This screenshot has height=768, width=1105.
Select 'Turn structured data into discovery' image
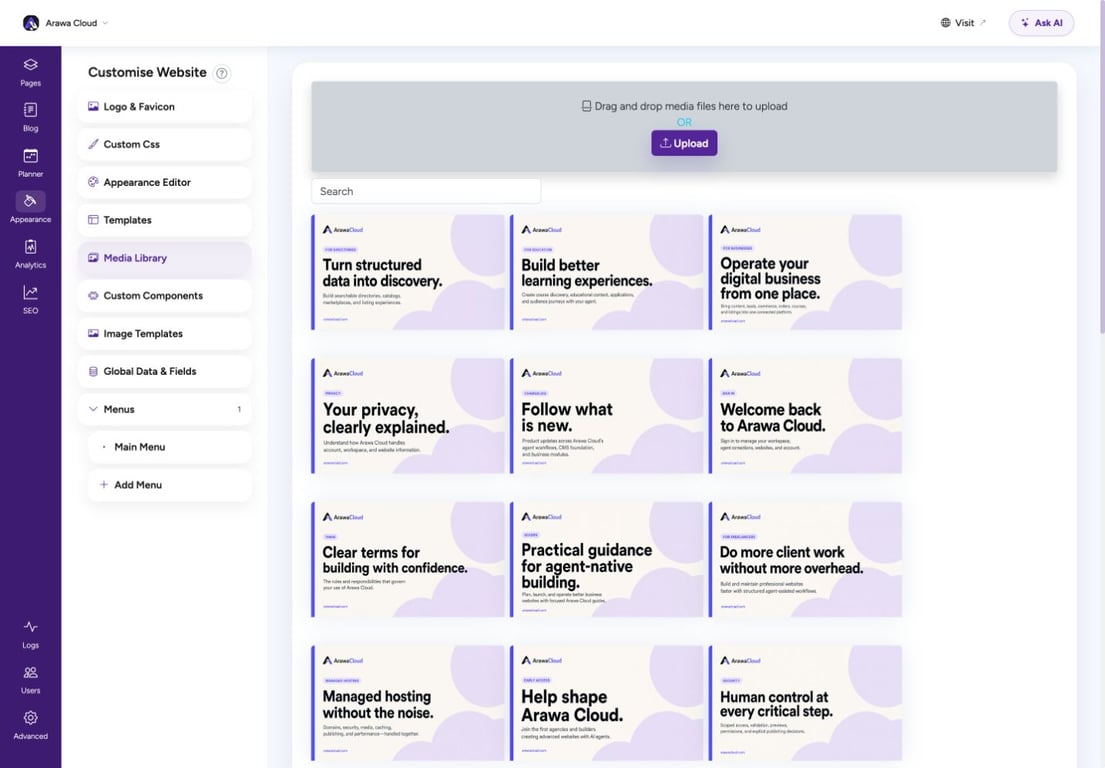(408, 272)
